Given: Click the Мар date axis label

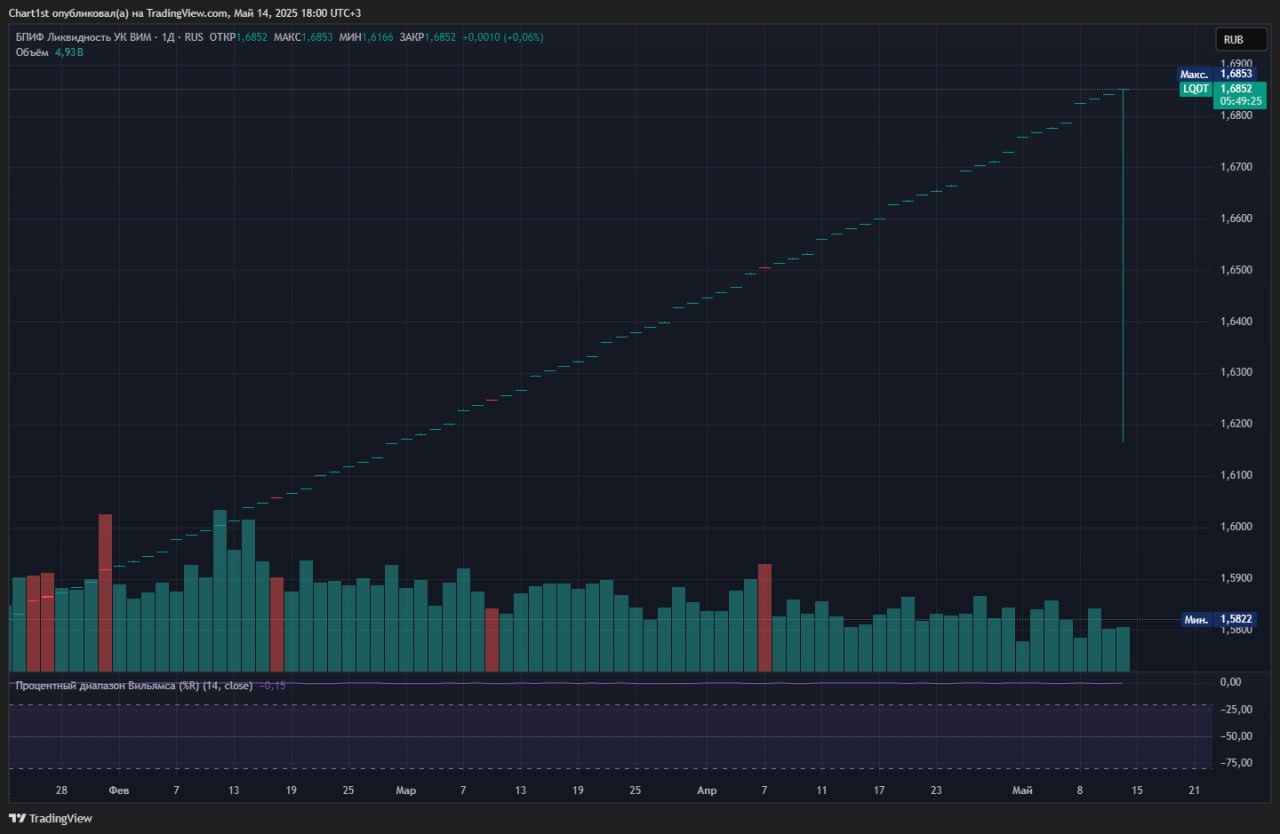Looking at the screenshot, I should [x=405, y=790].
